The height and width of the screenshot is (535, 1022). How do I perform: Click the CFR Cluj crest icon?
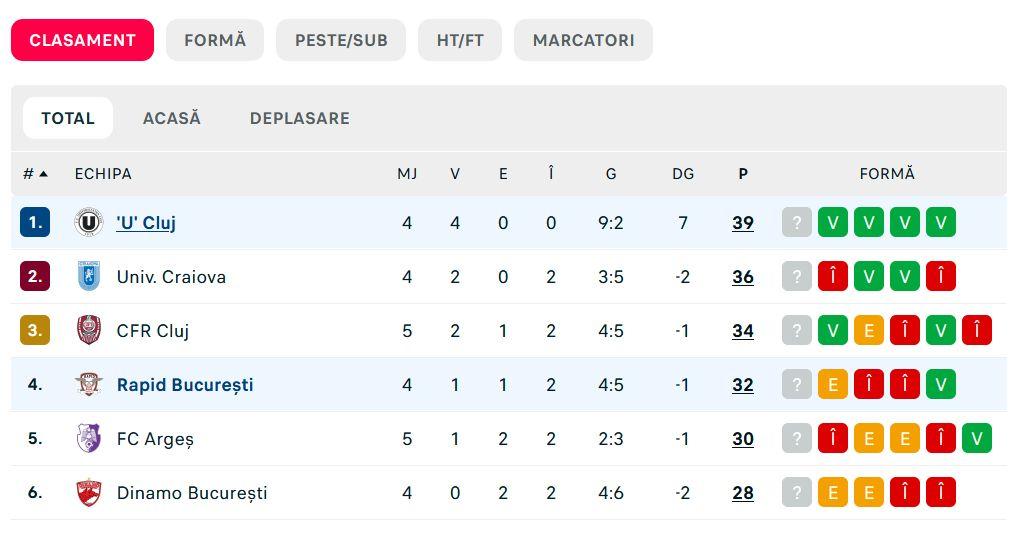click(x=89, y=330)
